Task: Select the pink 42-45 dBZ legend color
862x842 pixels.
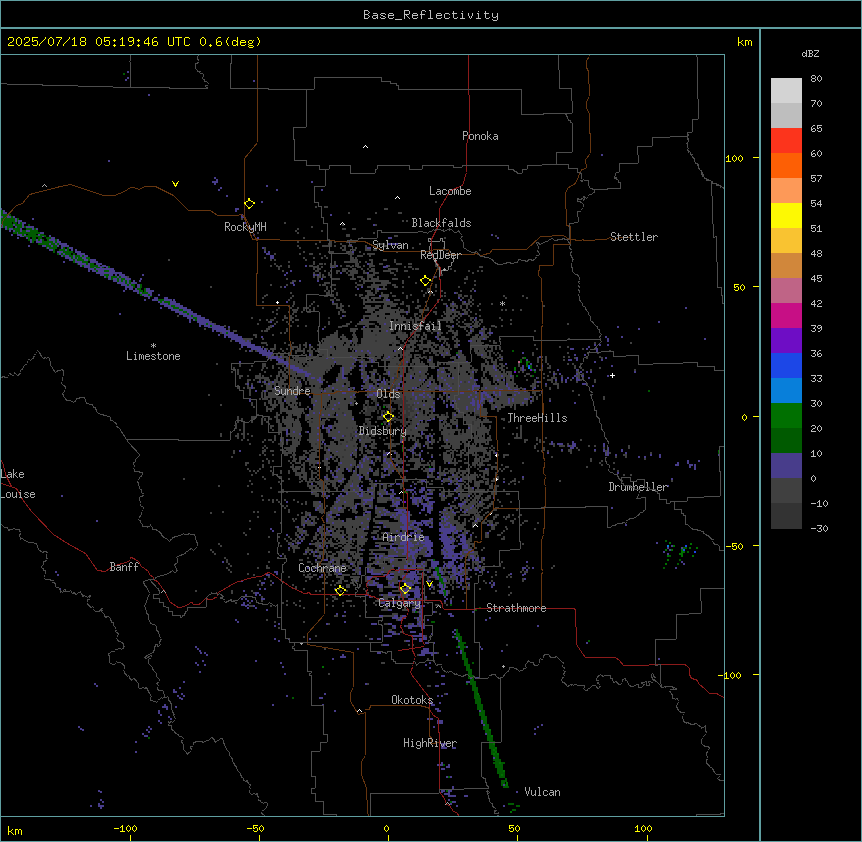Action: tap(786, 291)
